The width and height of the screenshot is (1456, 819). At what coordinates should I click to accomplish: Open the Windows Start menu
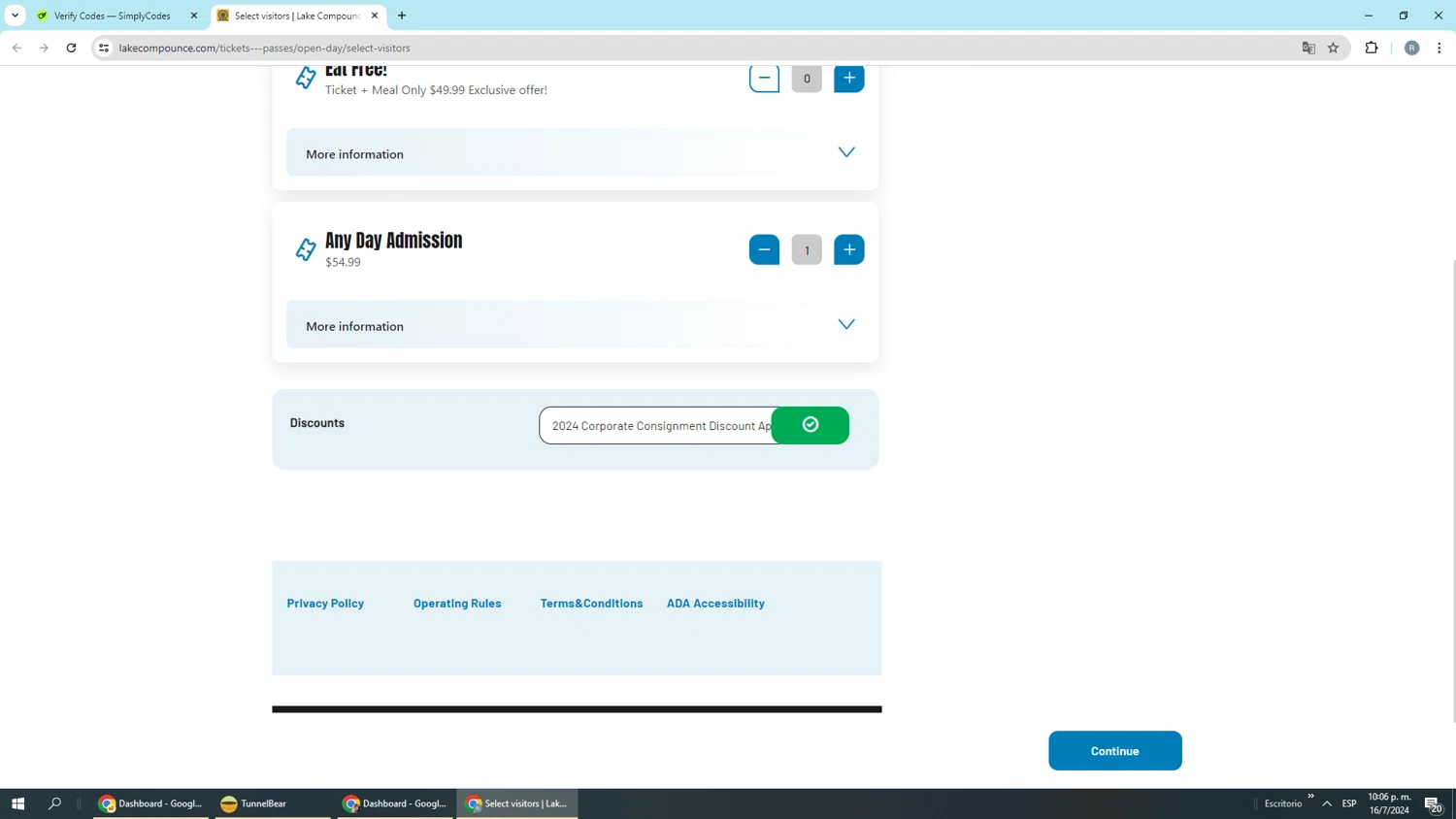(17, 803)
